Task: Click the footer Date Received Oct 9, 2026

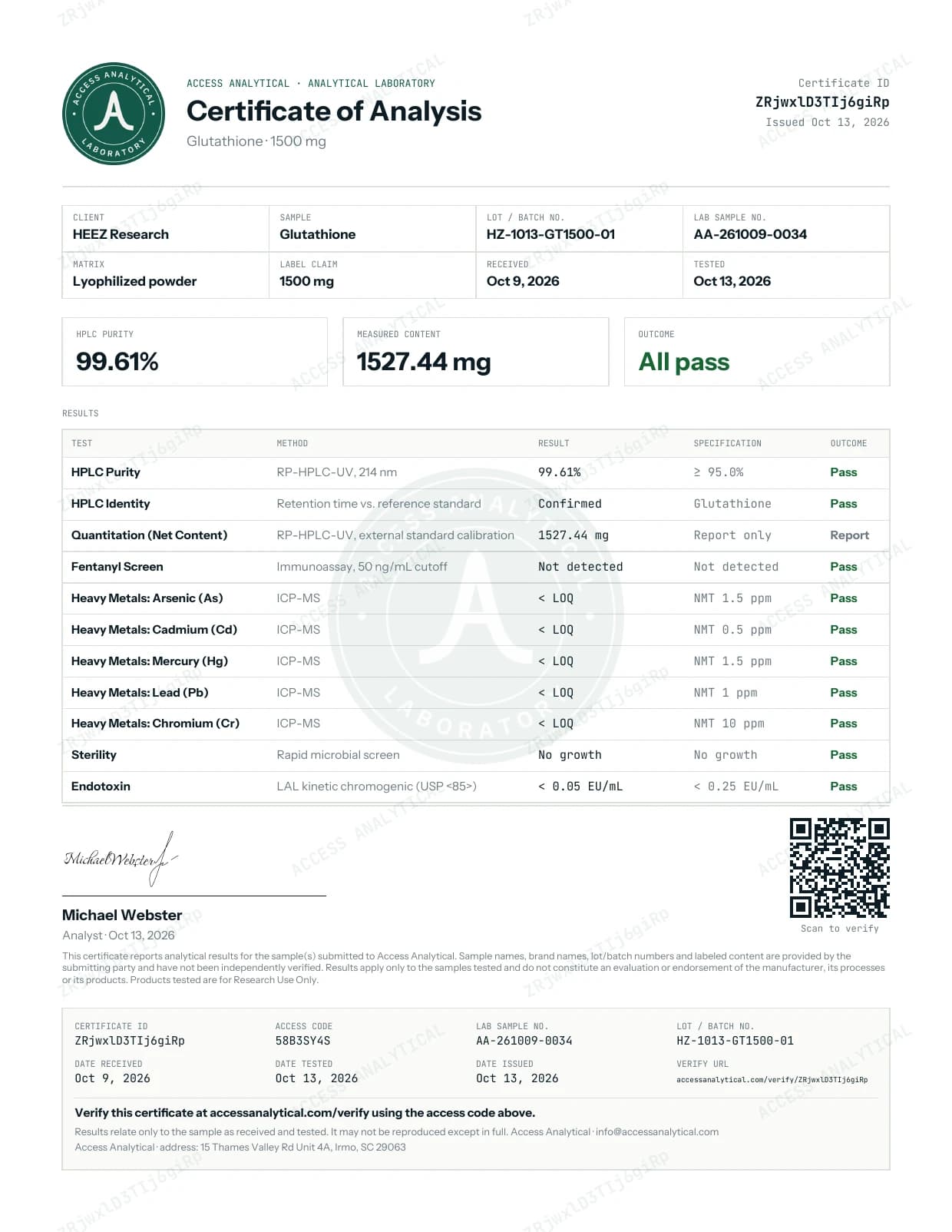Action: pos(112,1078)
